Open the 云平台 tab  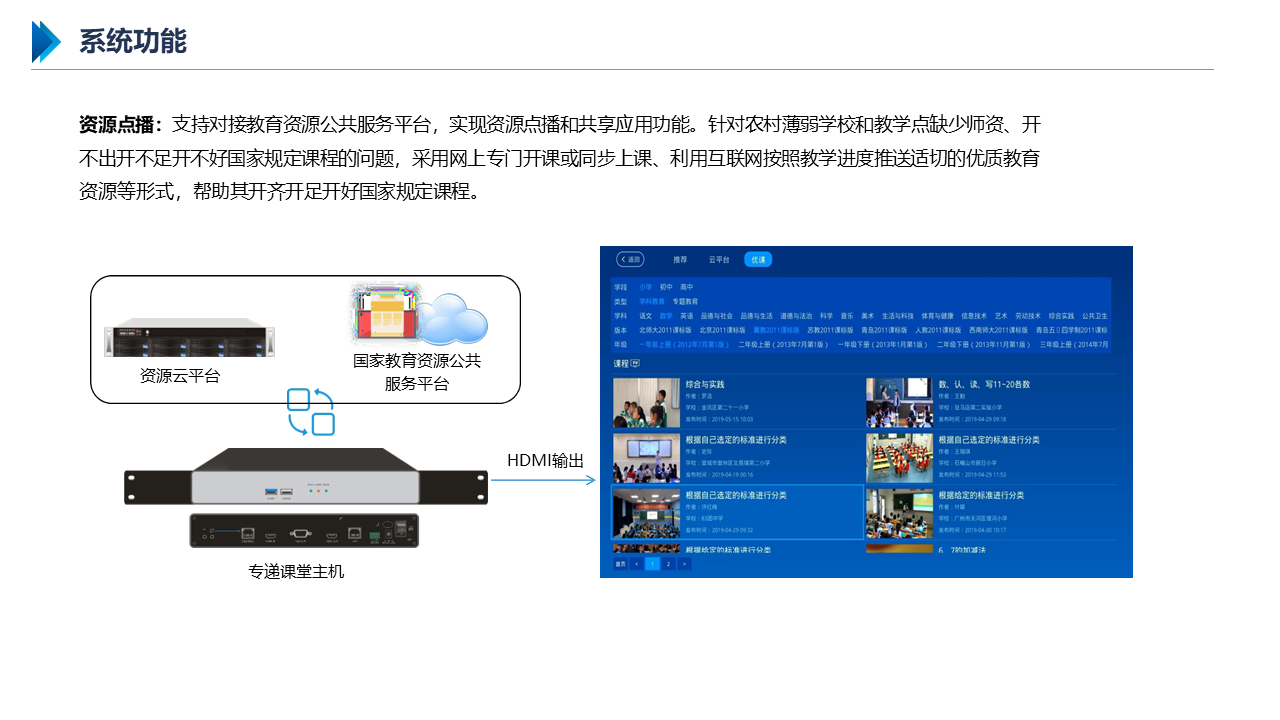(719, 259)
